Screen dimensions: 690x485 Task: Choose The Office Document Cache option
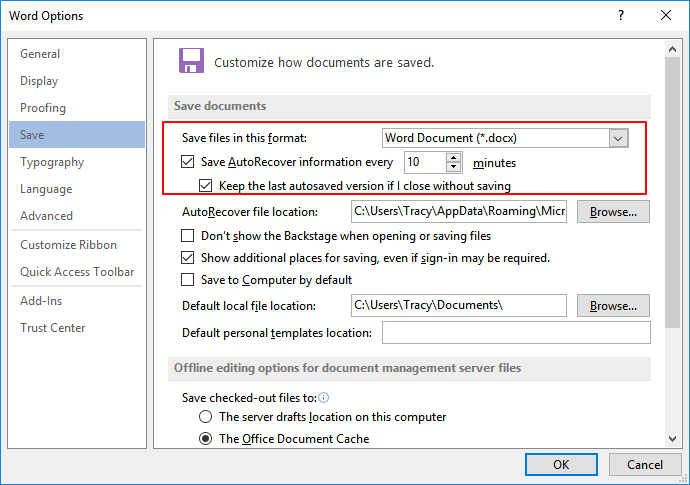pyautogui.click(x=206, y=439)
